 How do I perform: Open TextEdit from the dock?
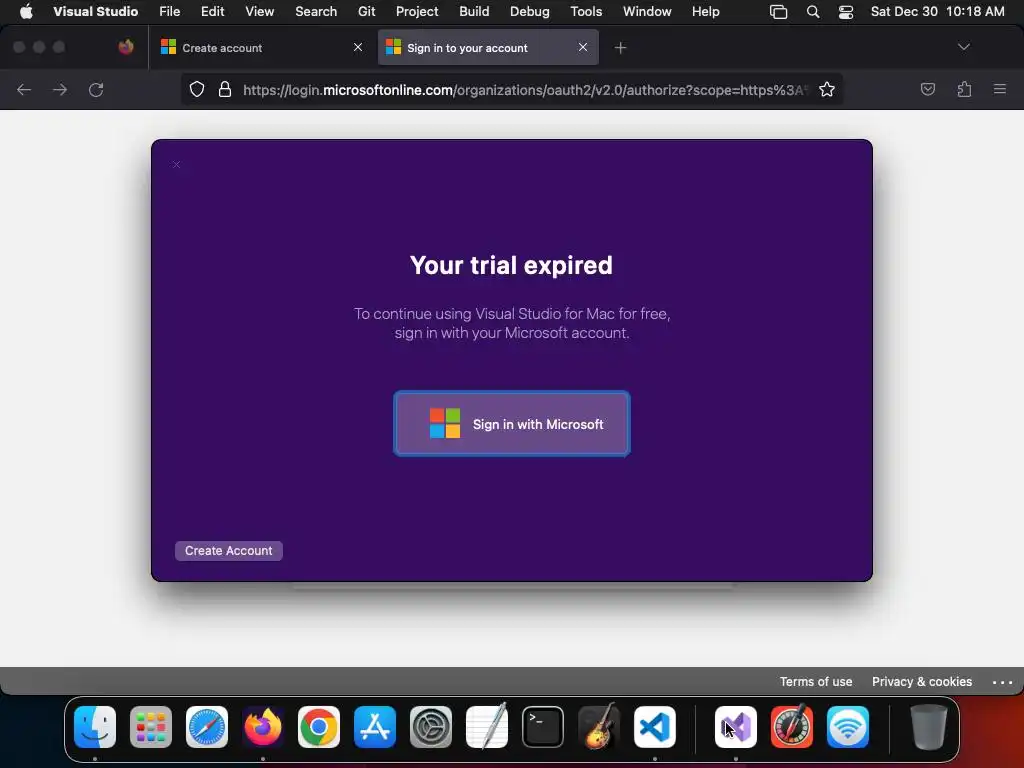coord(487,726)
